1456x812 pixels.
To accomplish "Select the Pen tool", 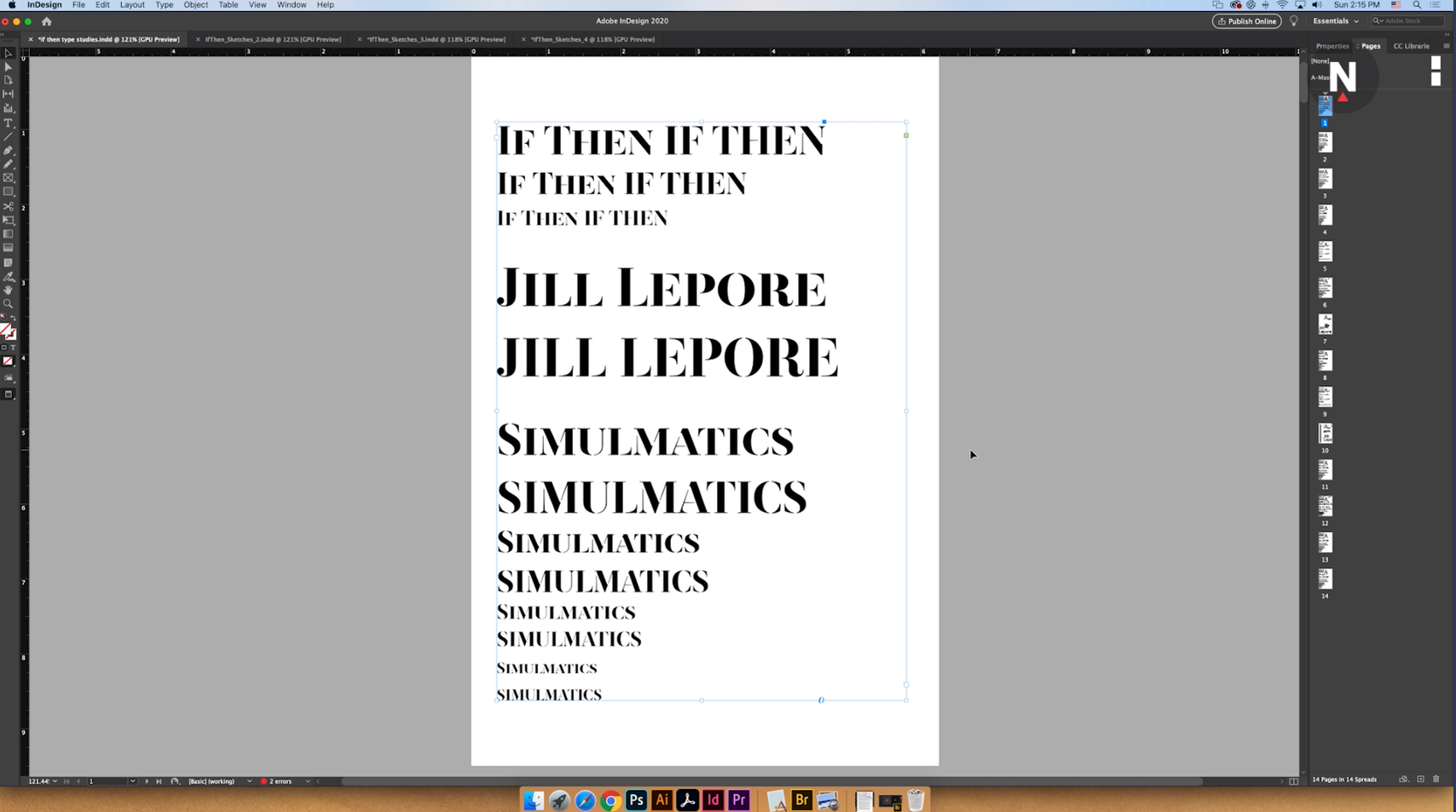I will pyautogui.click(x=9, y=150).
